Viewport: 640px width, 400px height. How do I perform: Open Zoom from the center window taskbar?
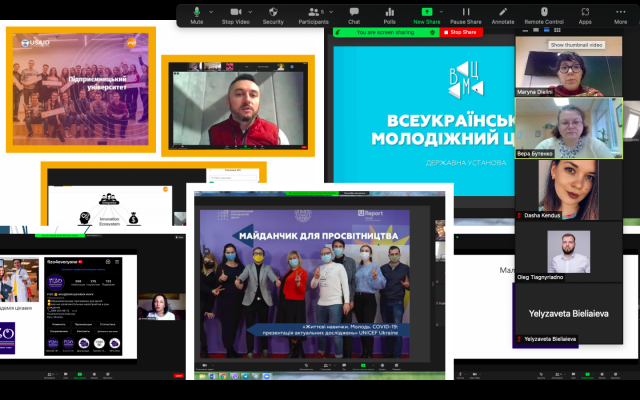tap(267, 376)
